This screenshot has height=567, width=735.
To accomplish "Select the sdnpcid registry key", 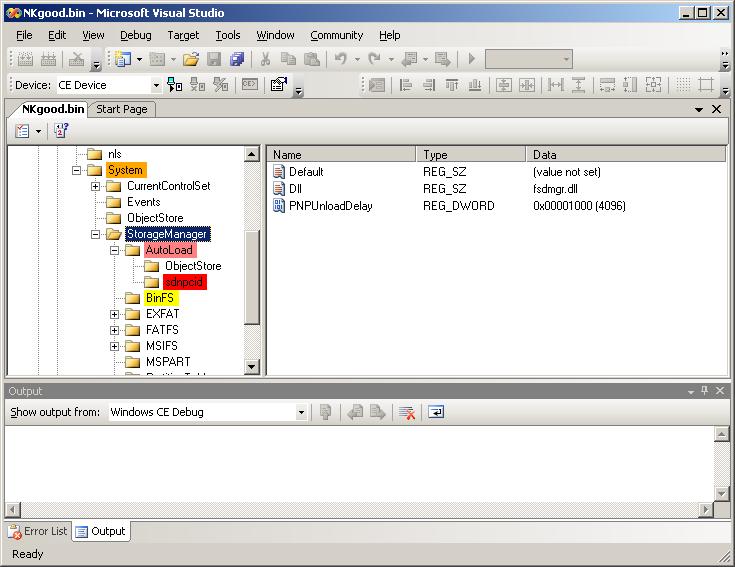I will pos(184,282).
